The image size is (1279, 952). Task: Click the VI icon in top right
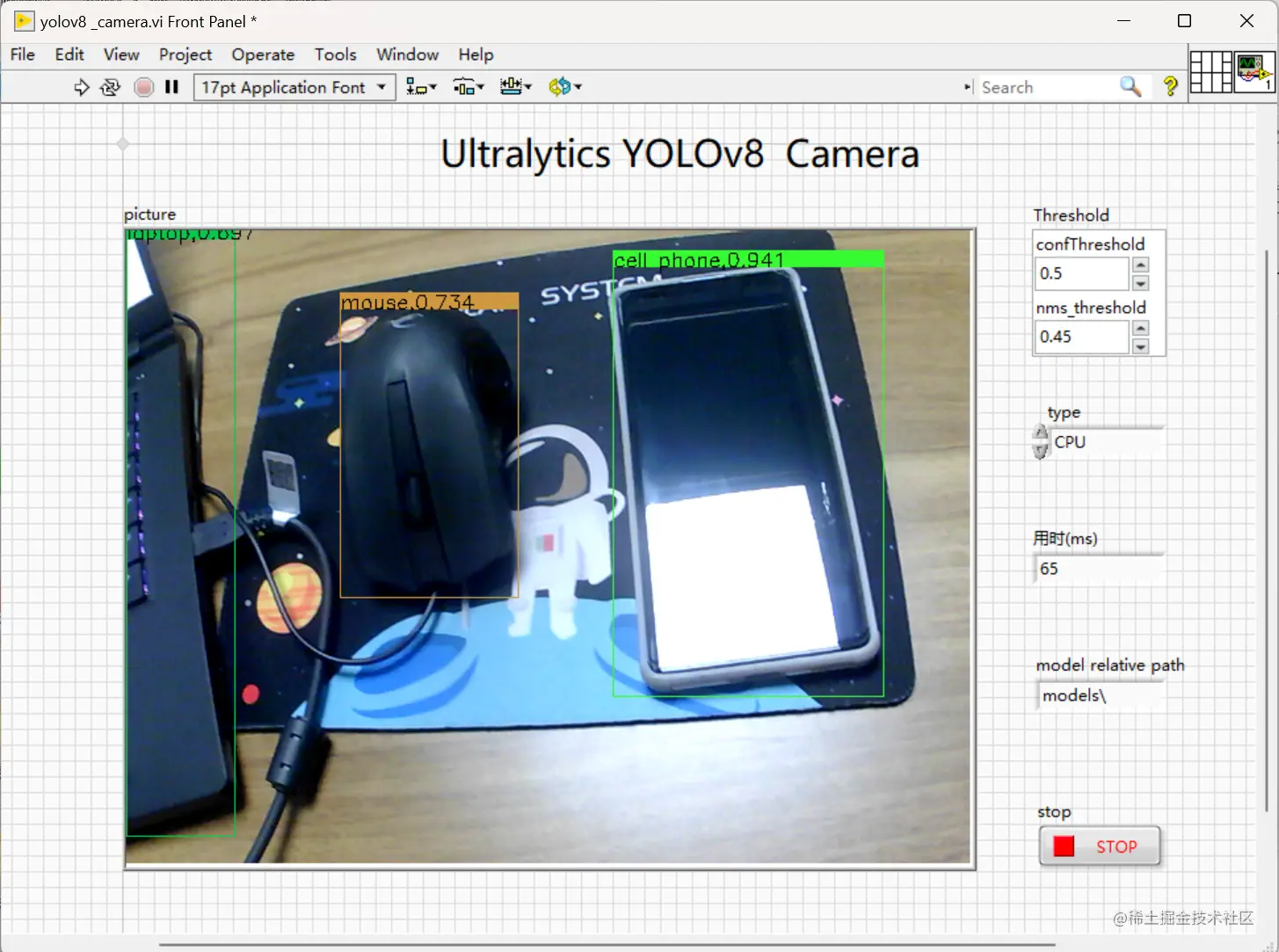click(1254, 72)
